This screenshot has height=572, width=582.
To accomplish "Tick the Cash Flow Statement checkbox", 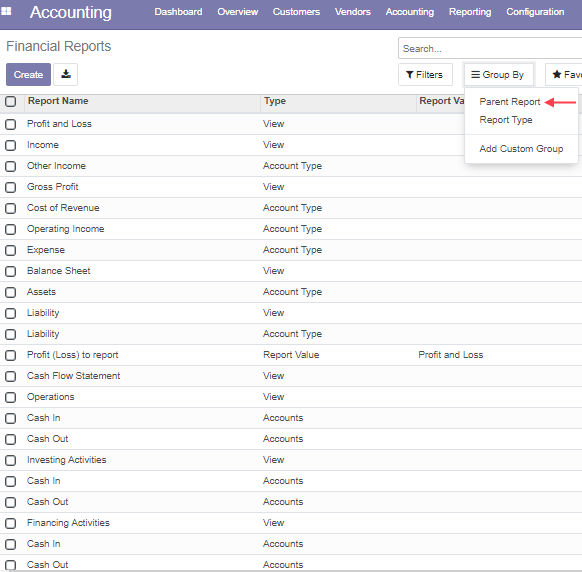I will point(11,376).
